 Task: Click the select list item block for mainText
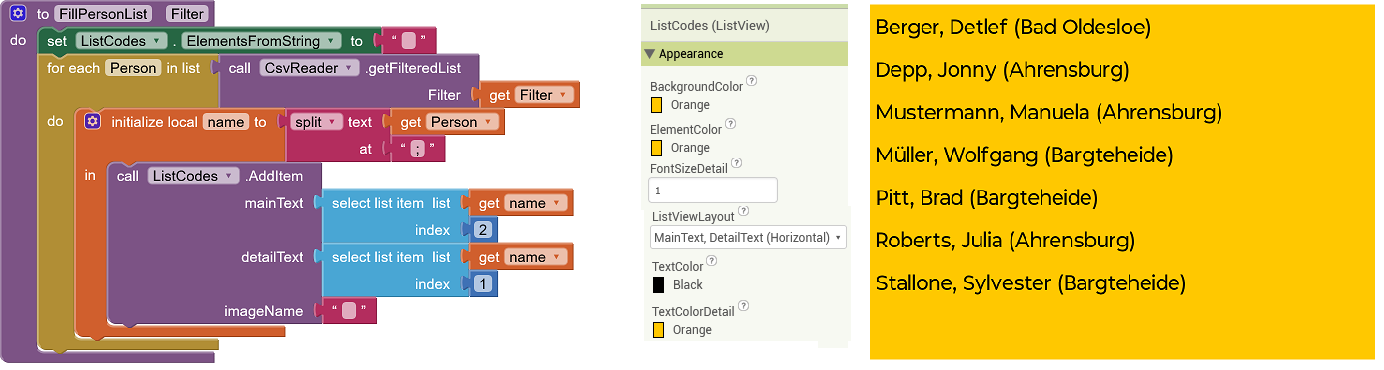tap(391, 203)
